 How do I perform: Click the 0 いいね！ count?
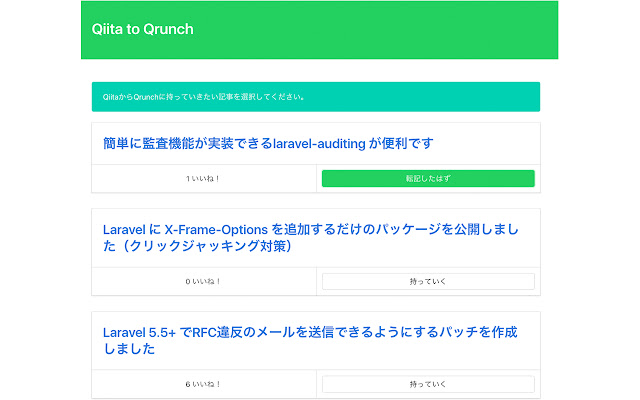[x=203, y=281]
